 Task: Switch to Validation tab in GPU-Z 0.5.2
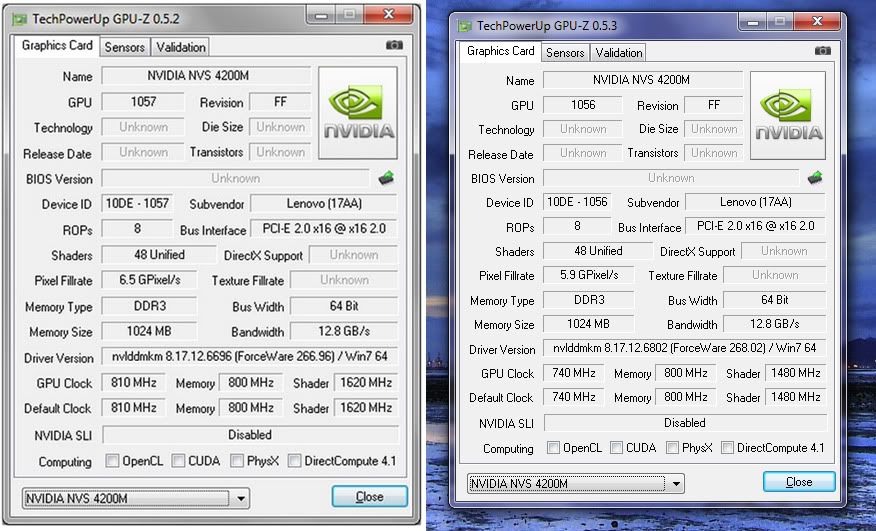180,47
